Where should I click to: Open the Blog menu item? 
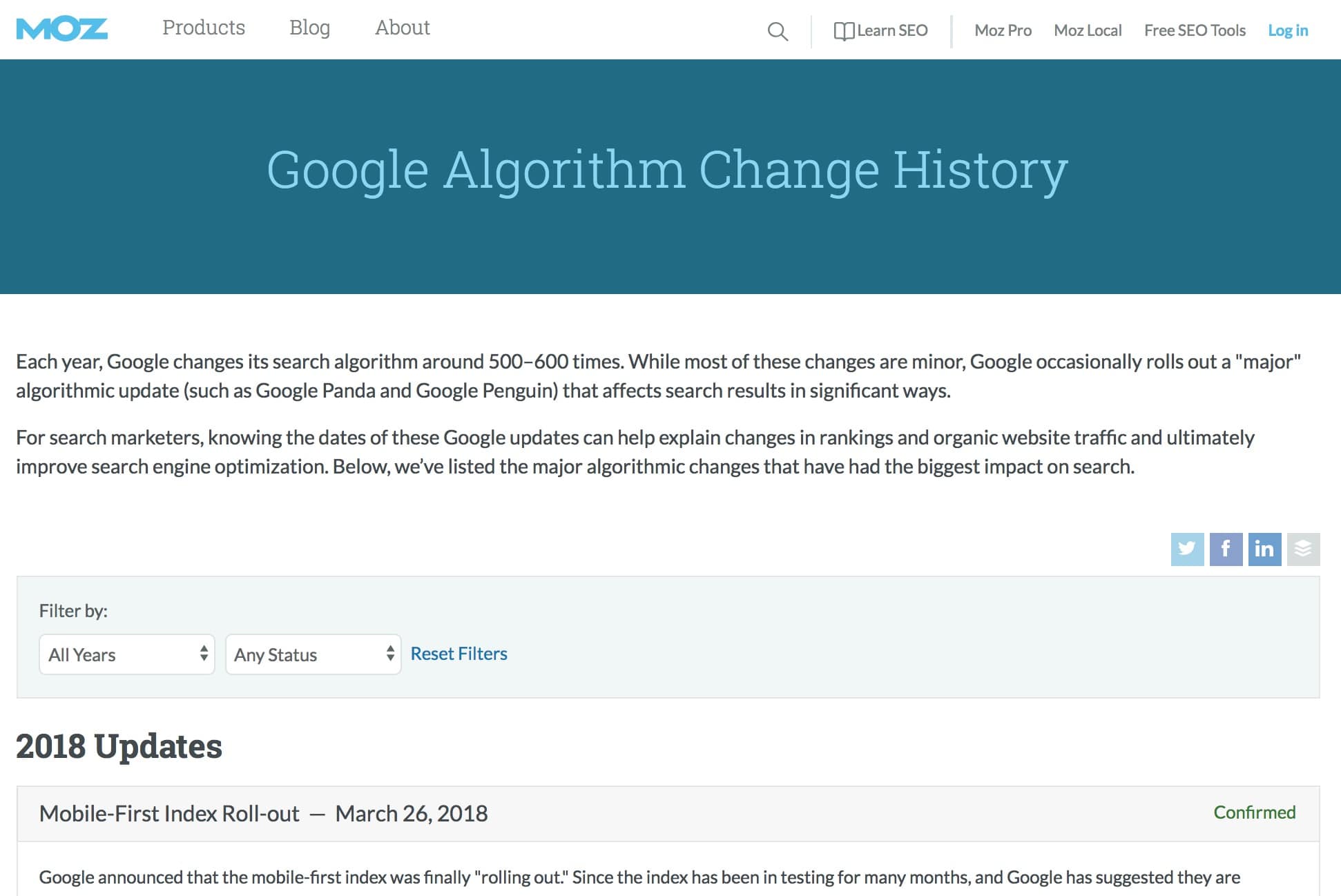click(310, 27)
